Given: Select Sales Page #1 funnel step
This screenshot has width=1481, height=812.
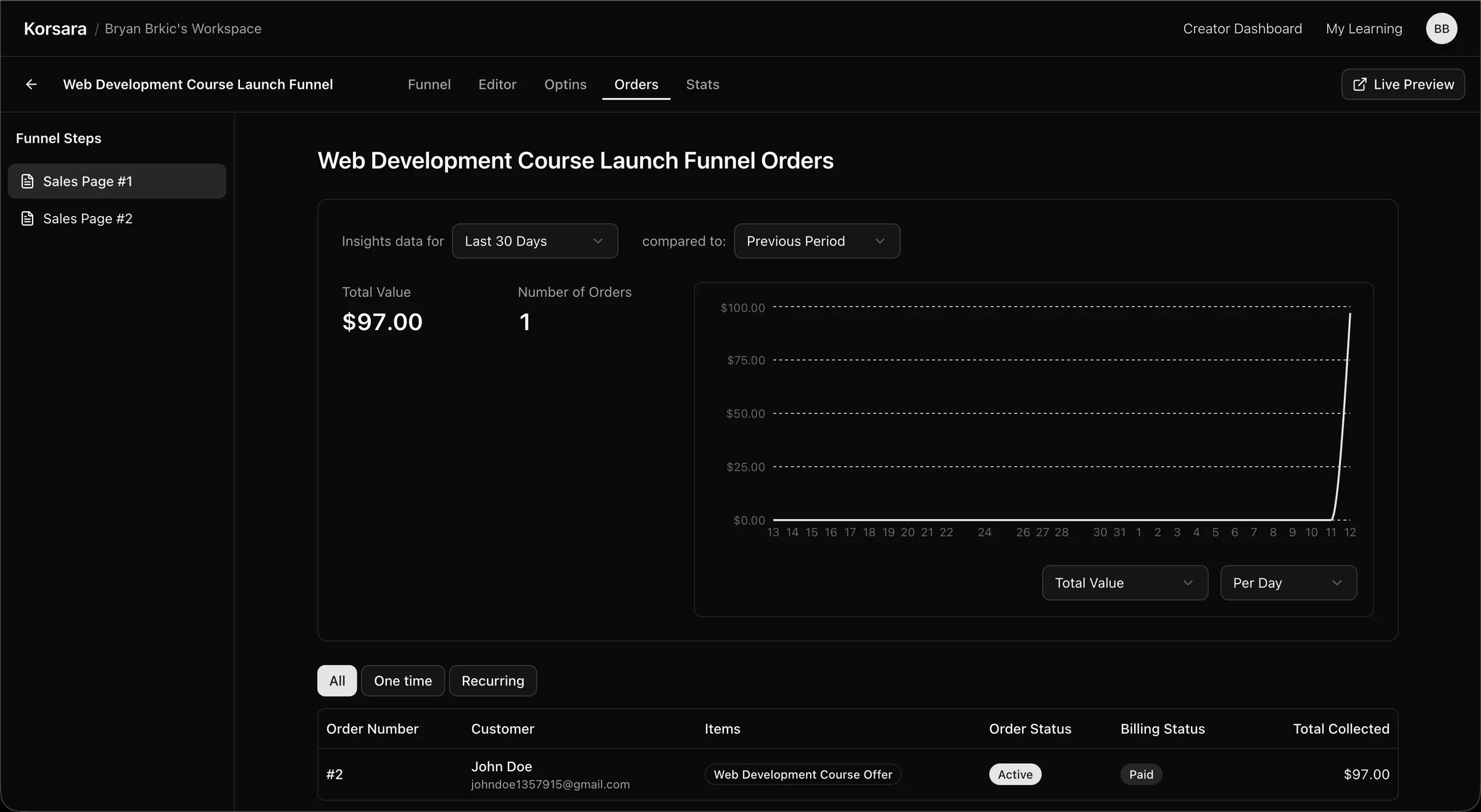Looking at the screenshot, I should (x=117, y=181).
